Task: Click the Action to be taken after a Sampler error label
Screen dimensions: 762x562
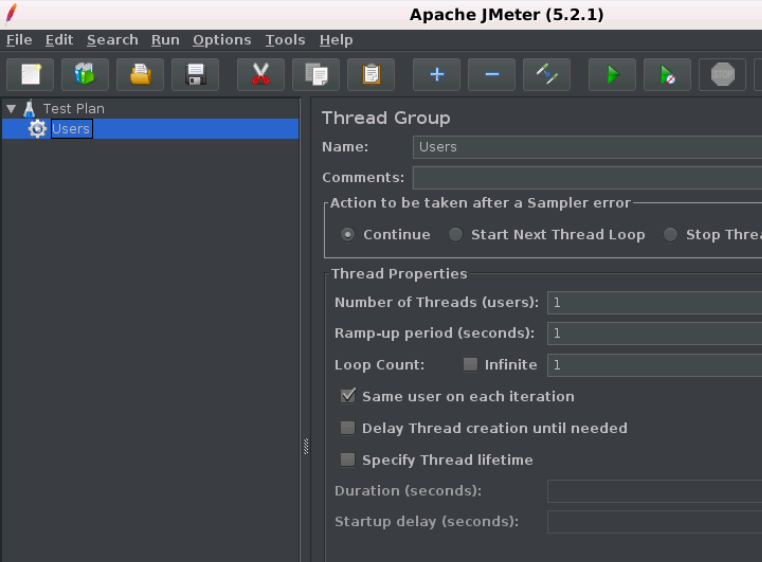Action: tap(480, 203)
